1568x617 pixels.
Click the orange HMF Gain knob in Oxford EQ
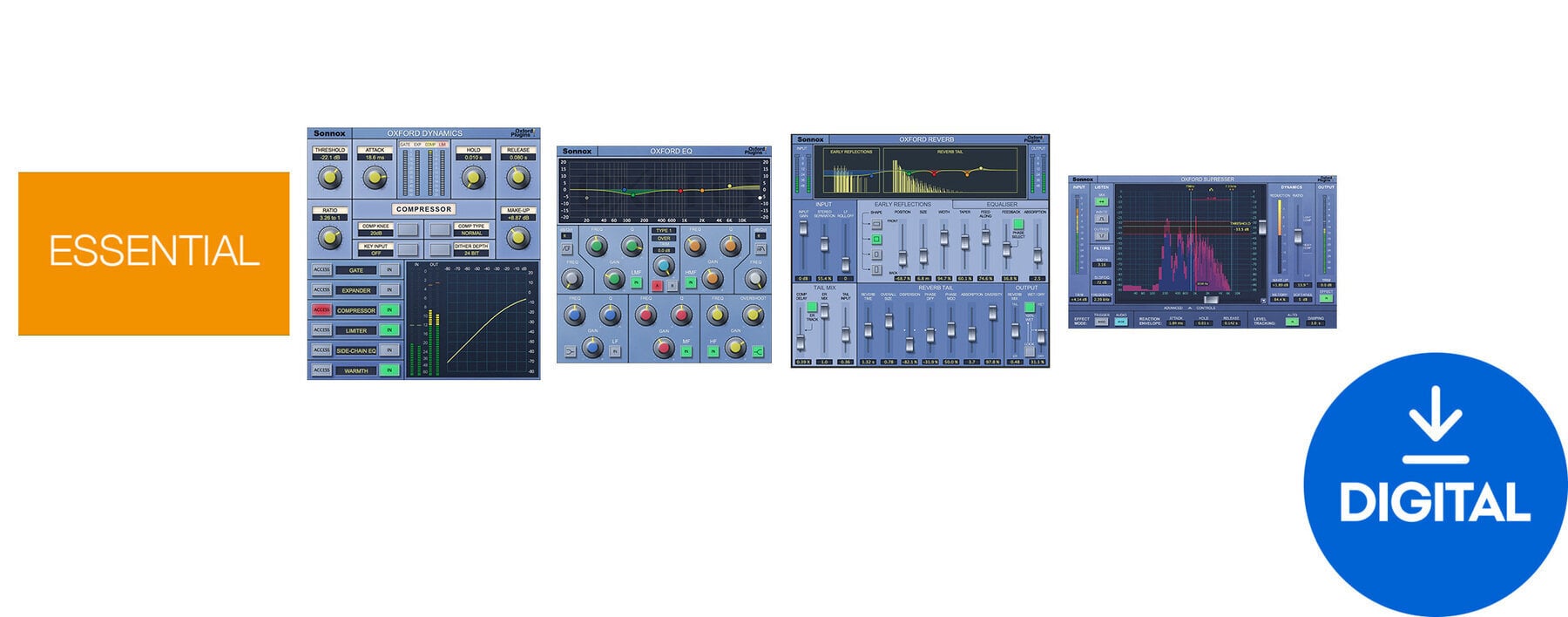pyautogui.click(x=713, y=278)
